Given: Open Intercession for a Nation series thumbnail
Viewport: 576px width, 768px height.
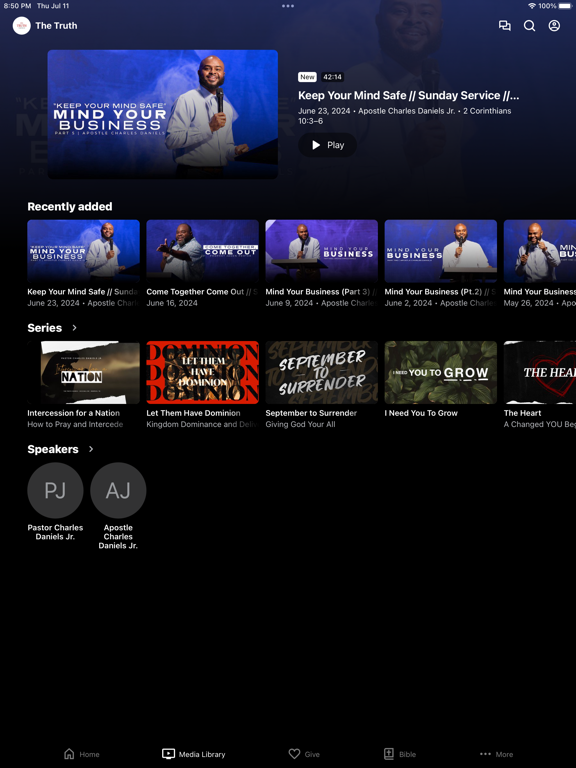Looking at the screenshot, I should (83, 372).
